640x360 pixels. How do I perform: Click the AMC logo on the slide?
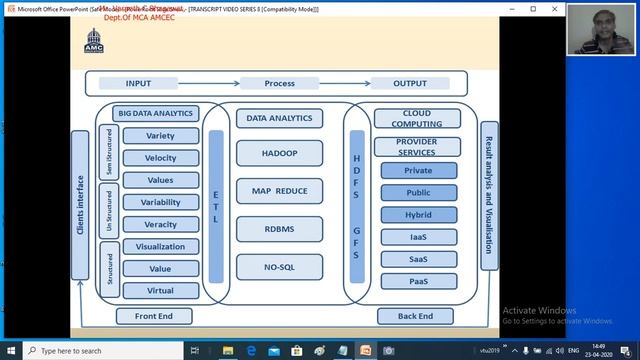94,41
